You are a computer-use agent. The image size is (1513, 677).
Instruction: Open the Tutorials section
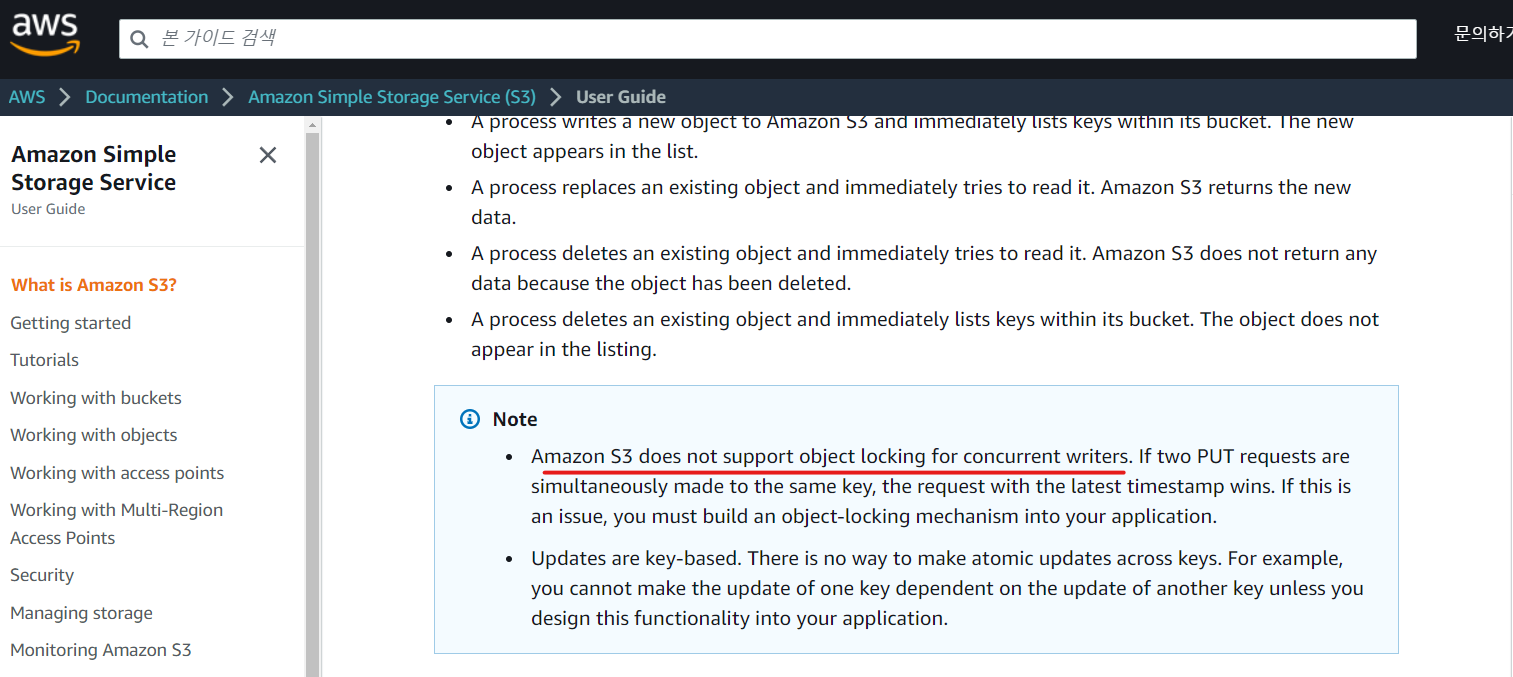point(45,360)
